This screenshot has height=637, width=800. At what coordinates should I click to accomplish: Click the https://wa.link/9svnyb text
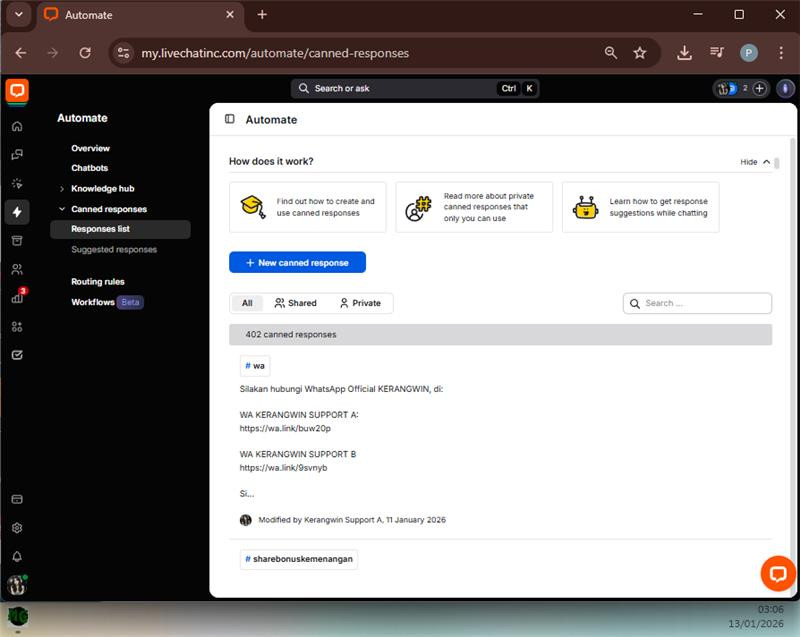(284, 468)
